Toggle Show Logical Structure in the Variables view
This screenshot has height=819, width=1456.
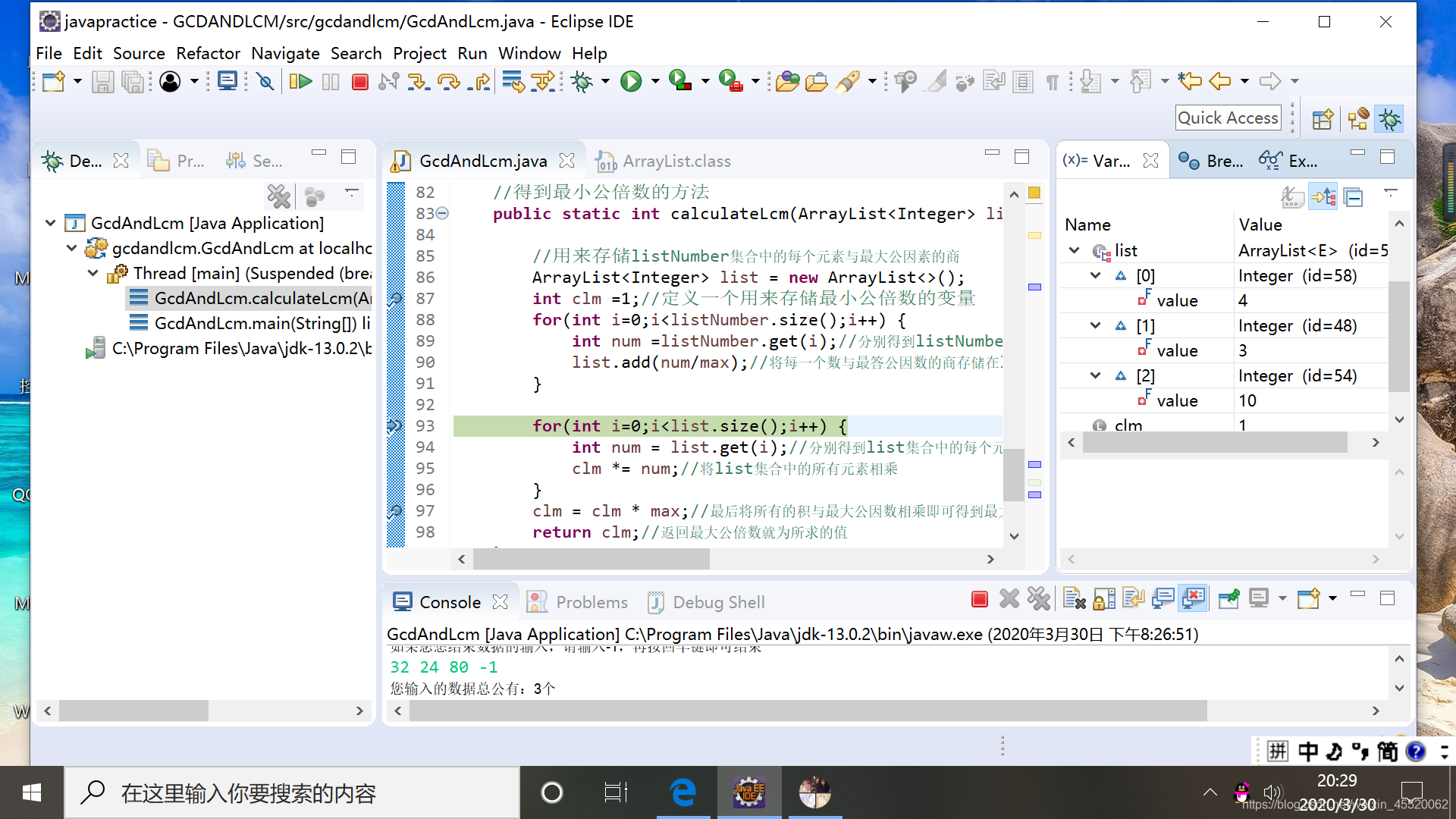pos(1323,197)
